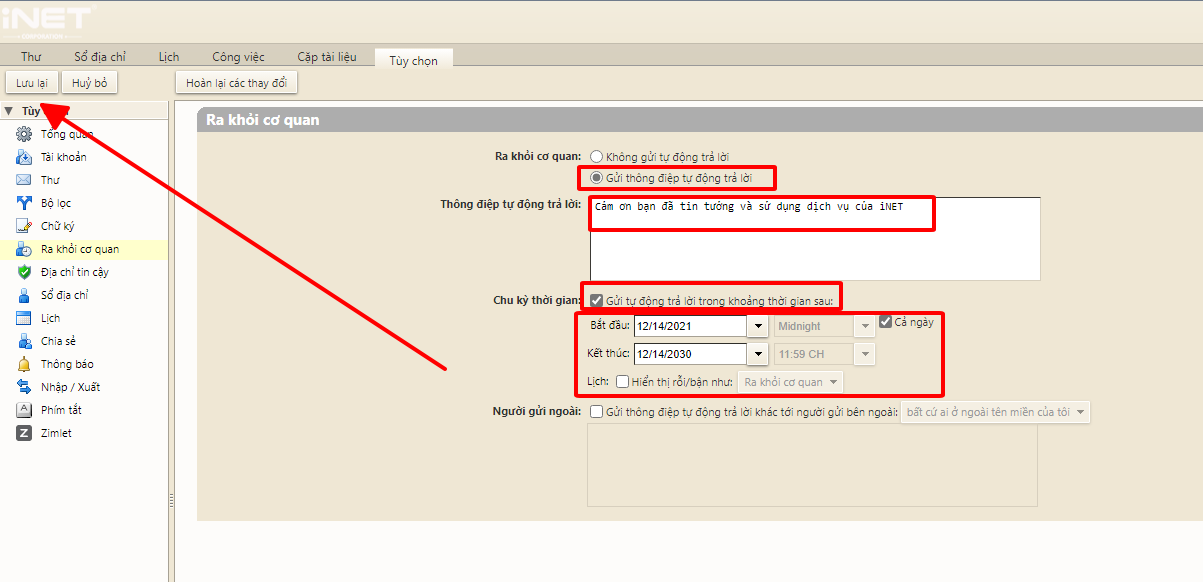Open the Địa chỉ tin cậy shield icon
This screenshot has height=582, width=1203.
pyautogui.click(x=24, y=272)
